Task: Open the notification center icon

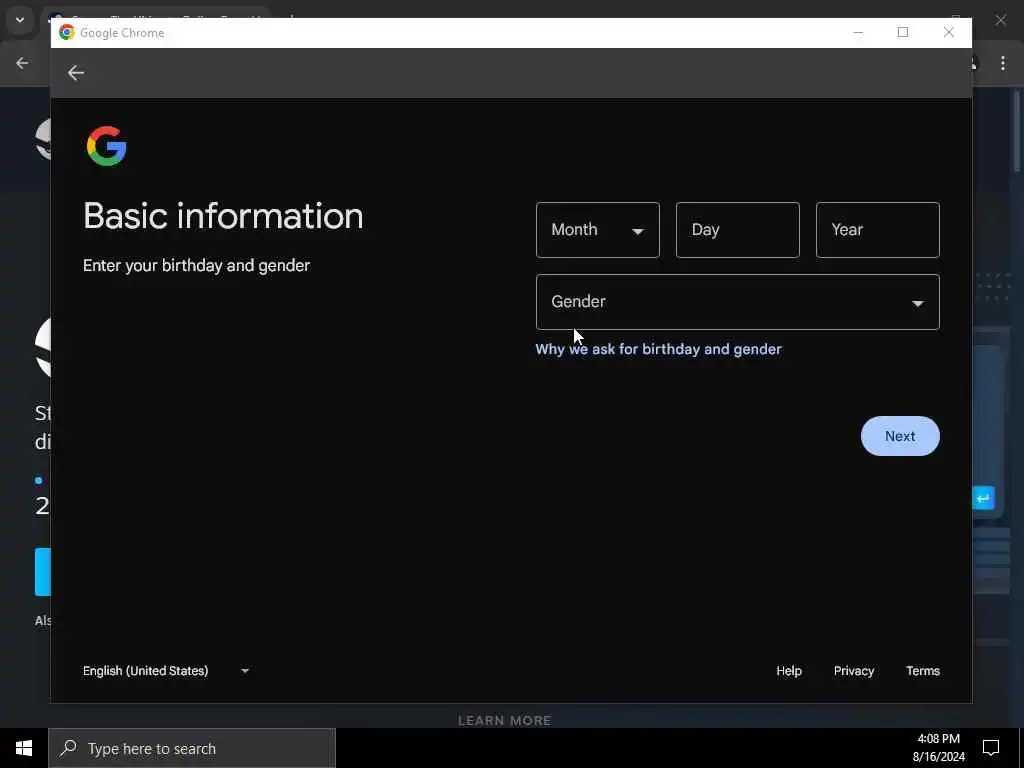Action: point(991,748)
